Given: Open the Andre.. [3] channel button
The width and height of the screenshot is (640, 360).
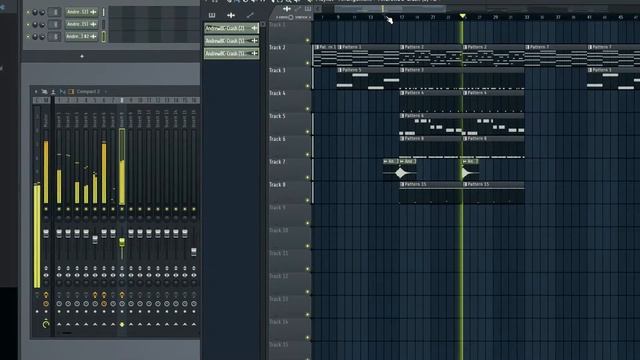Looking at the screenshot, I should pyautogui.click(x=82, y=24).
